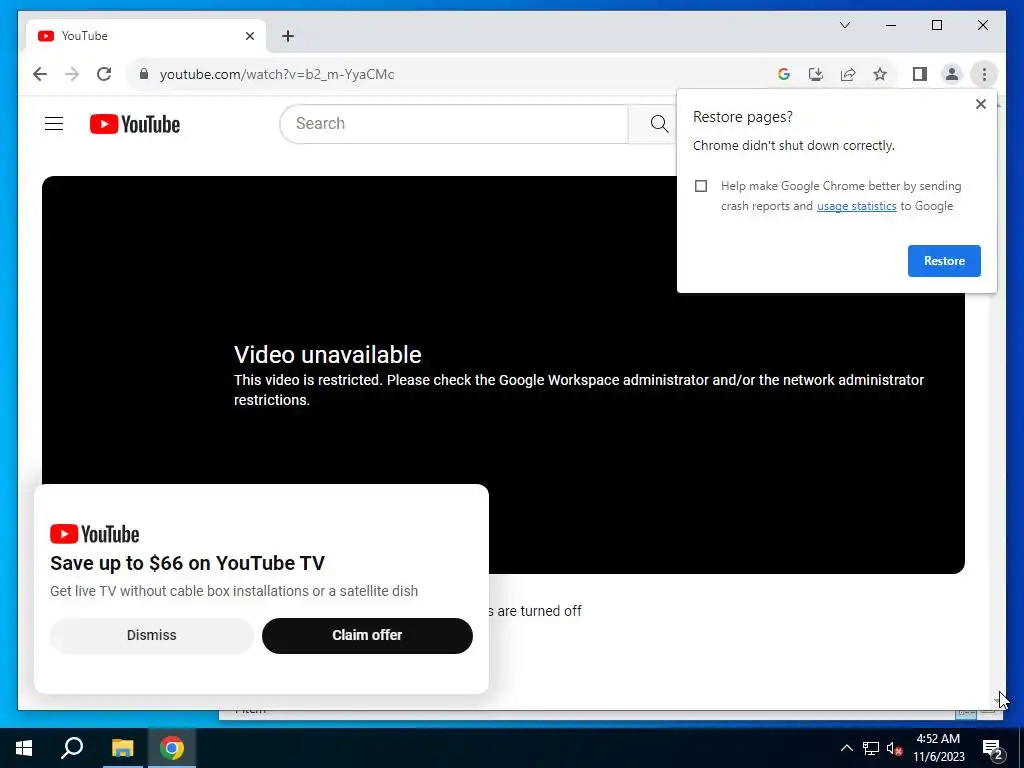Open Chrome three-dot menu

[x=984, y=74]
